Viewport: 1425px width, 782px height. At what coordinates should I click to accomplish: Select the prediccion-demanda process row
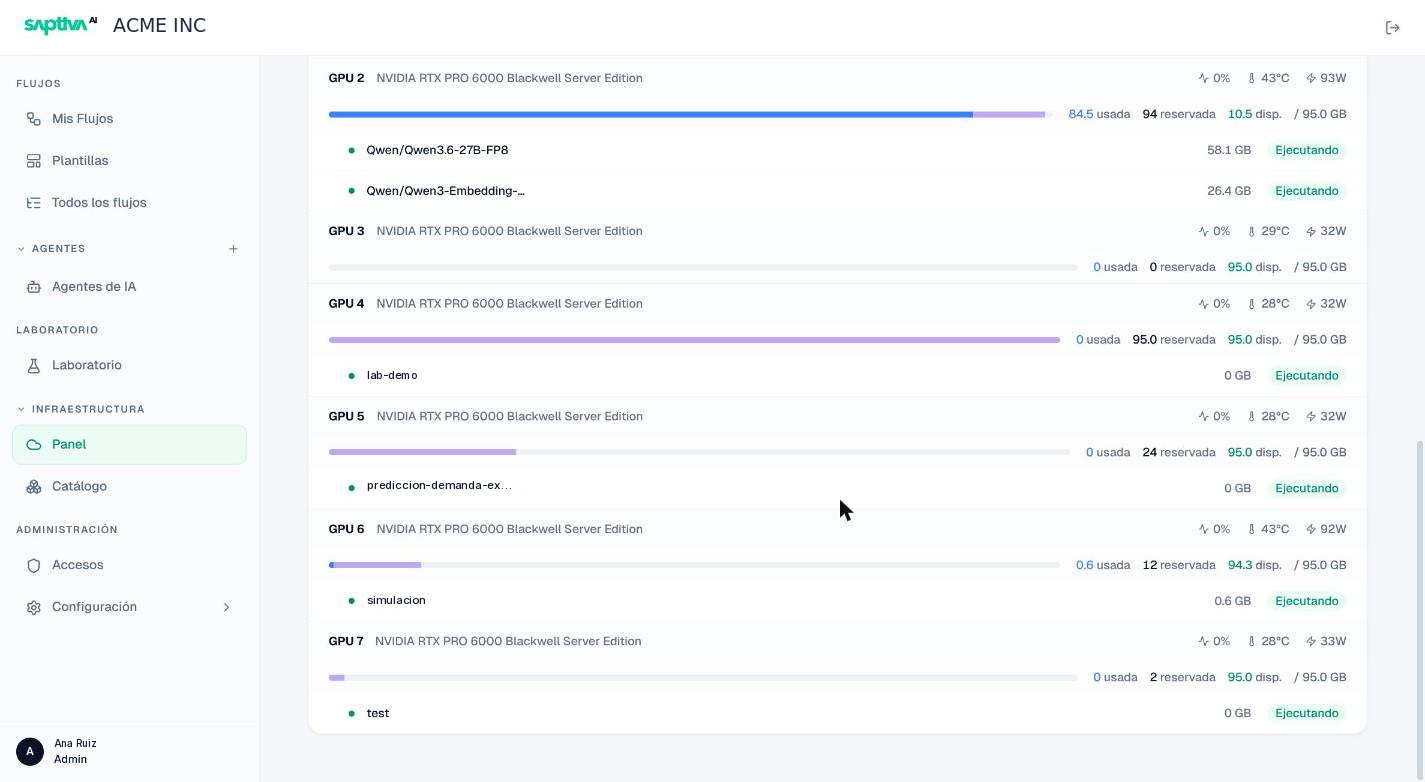(837, 488)
